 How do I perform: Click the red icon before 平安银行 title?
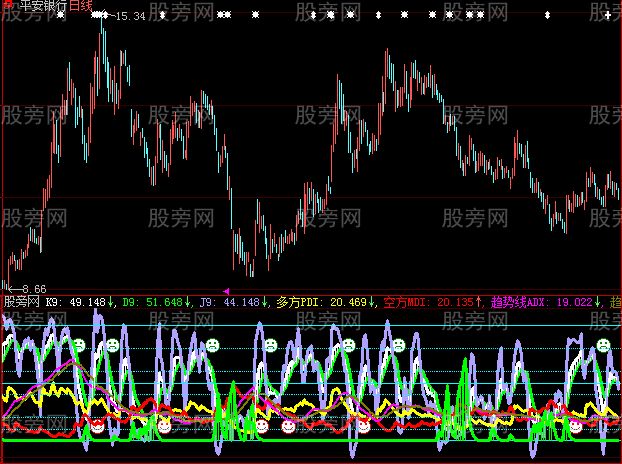click(6, 6)
